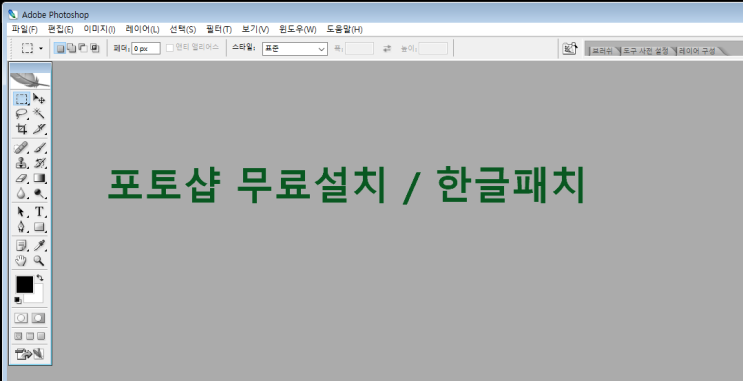Open the 도움말(H) menu
Image resolution: width=743 pixels, height=381 pixels.
click(x=344, y=29)
